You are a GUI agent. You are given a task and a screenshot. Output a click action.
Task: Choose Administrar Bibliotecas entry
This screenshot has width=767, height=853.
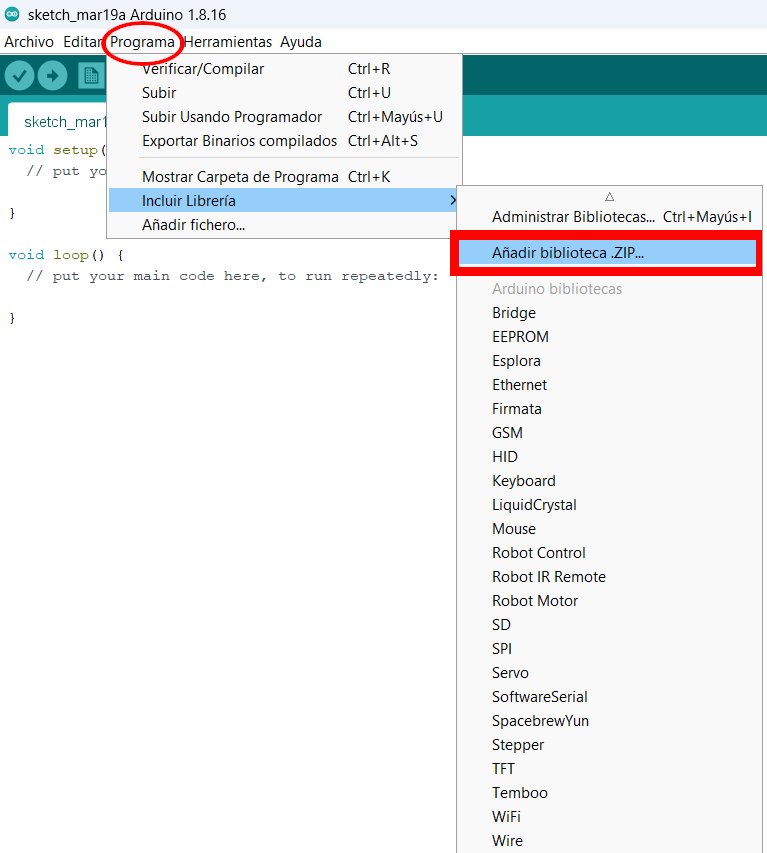[x=573, y=217]
